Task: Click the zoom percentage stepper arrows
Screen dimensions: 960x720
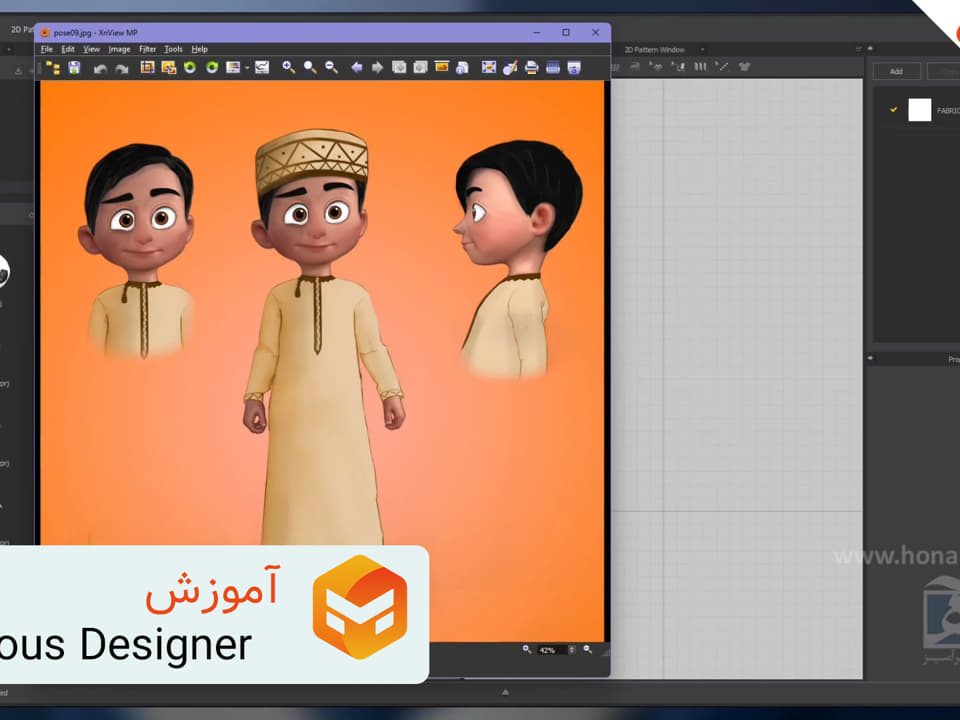Action: [572, 650]
